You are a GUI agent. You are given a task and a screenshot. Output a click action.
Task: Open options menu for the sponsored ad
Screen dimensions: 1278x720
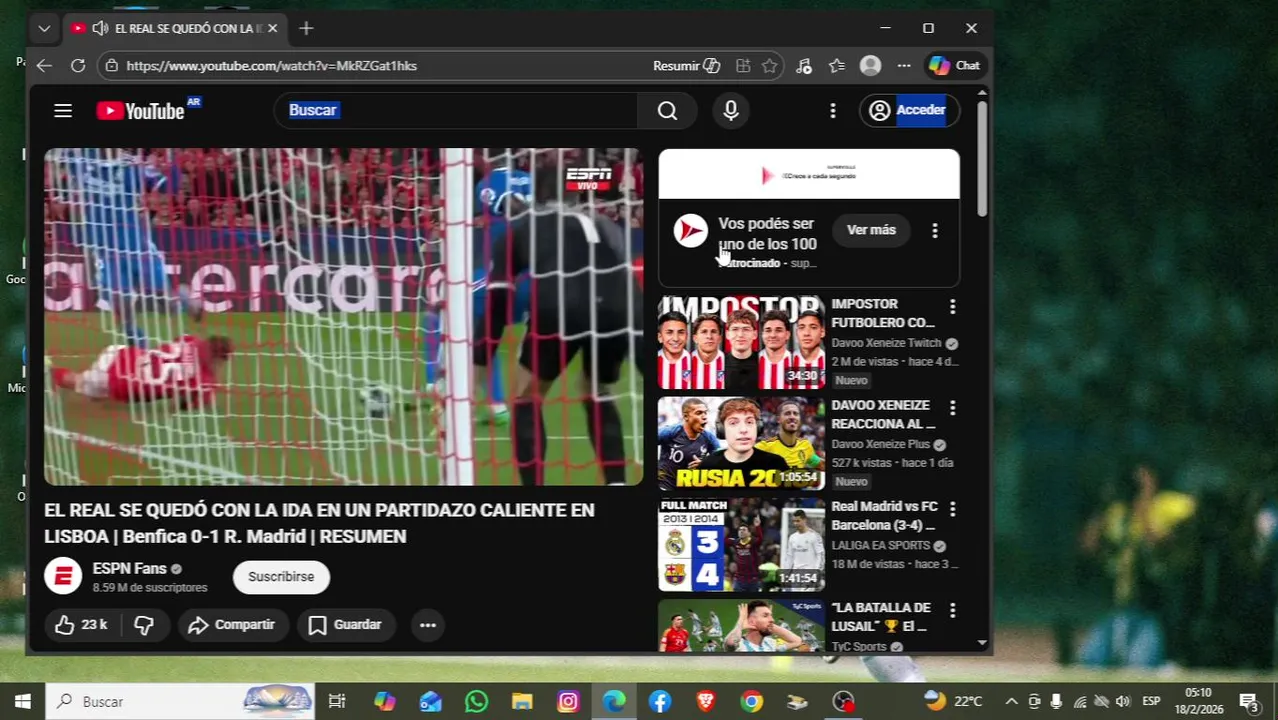pos(934,231)
